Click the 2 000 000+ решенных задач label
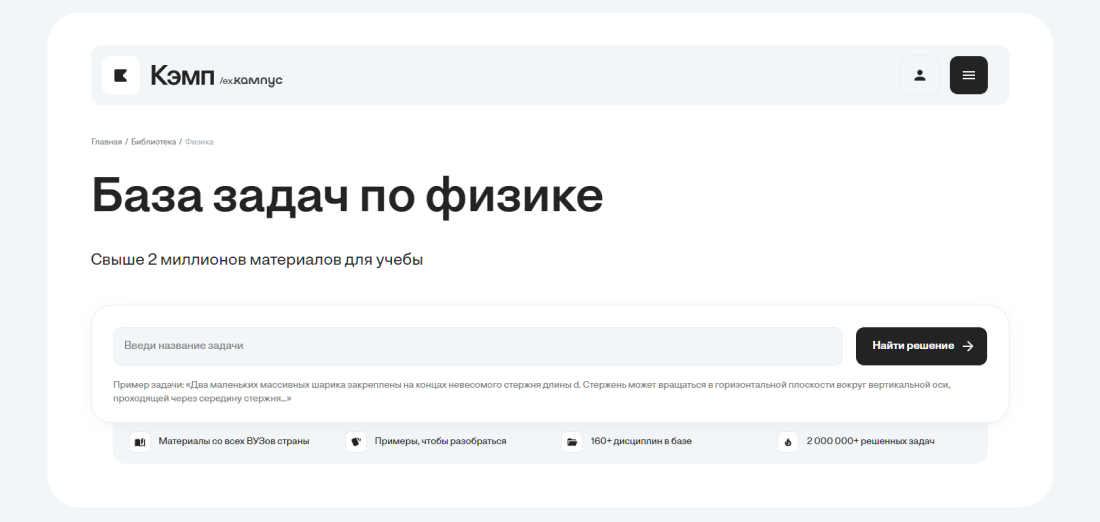 tap(870, 441)
